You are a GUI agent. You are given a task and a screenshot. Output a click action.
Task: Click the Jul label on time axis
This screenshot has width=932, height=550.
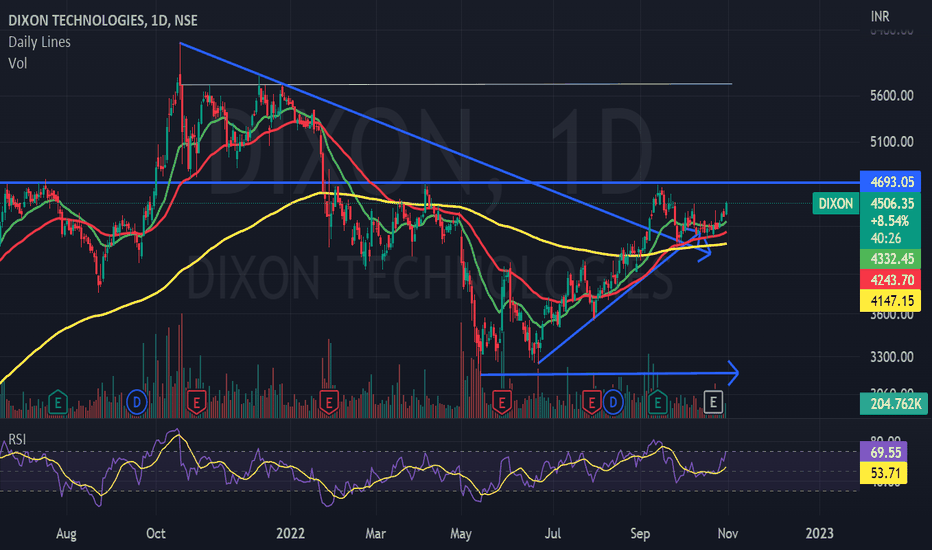553,533
